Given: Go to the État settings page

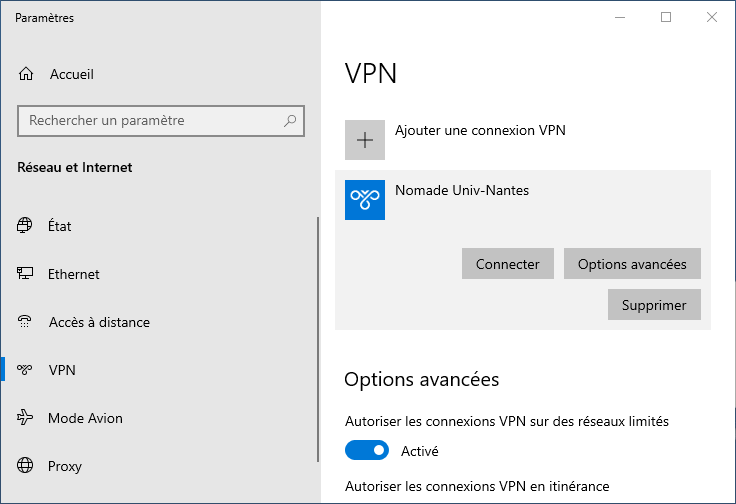Looking at the screenshot, I should 59,226.
